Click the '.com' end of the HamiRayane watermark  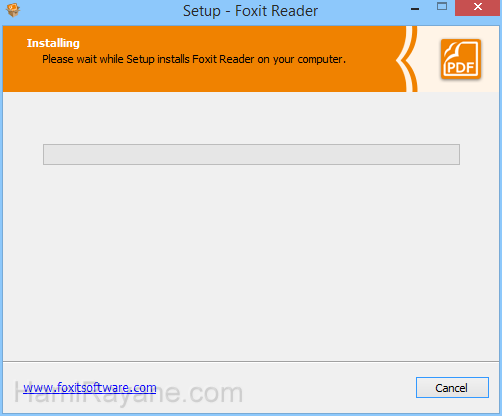pyautogui.click(x=216, y=394)
